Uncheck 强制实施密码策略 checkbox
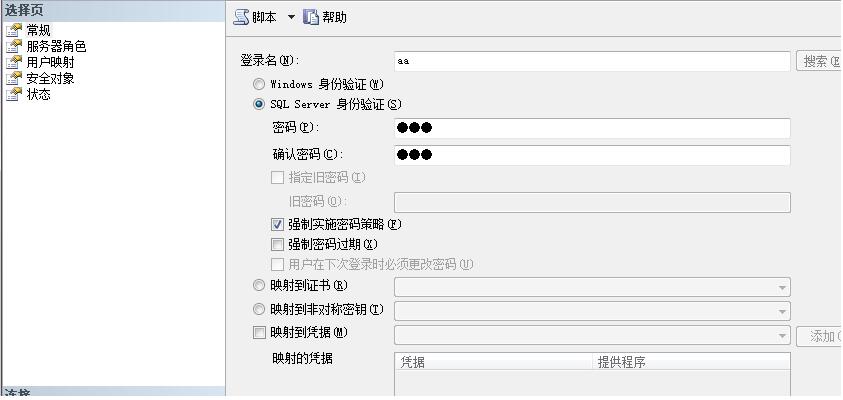Screen dimensions: 843x400 (278, 225)
